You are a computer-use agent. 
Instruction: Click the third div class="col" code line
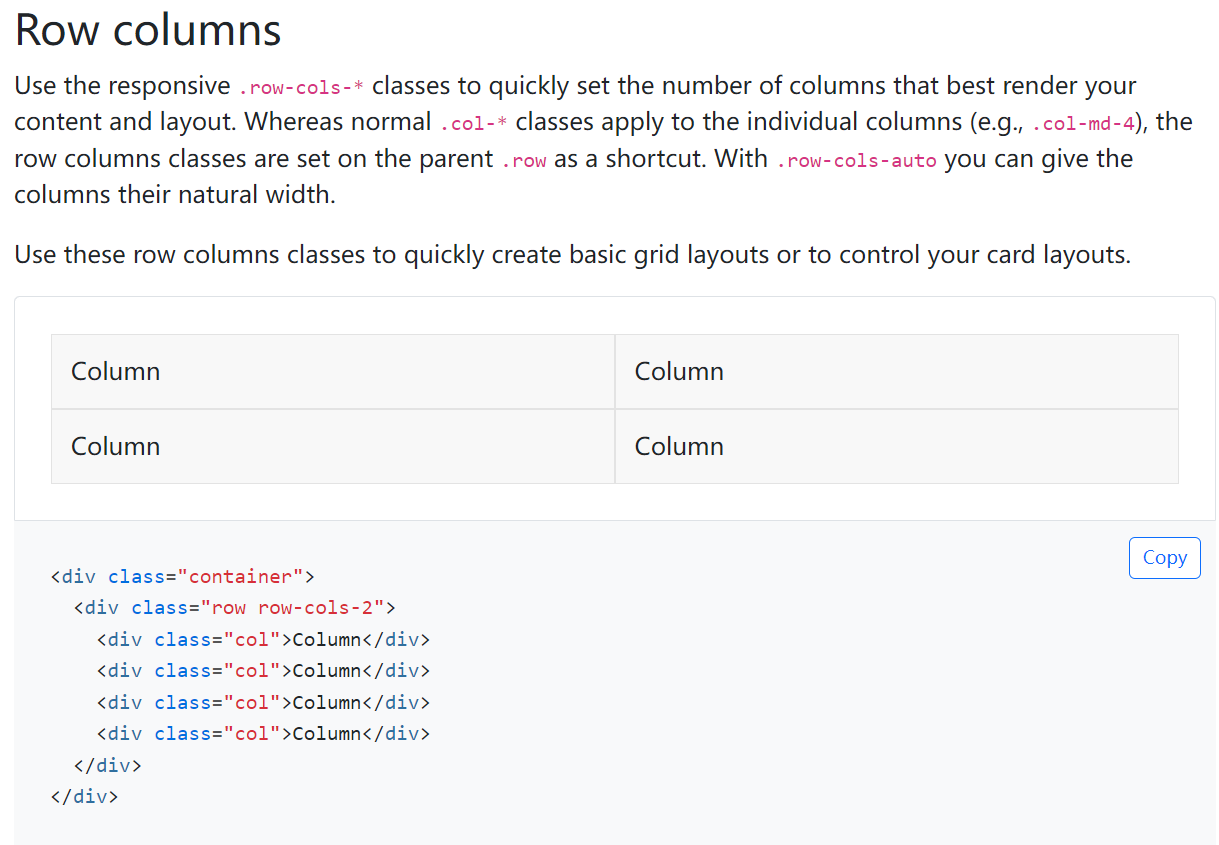[263, 703]
